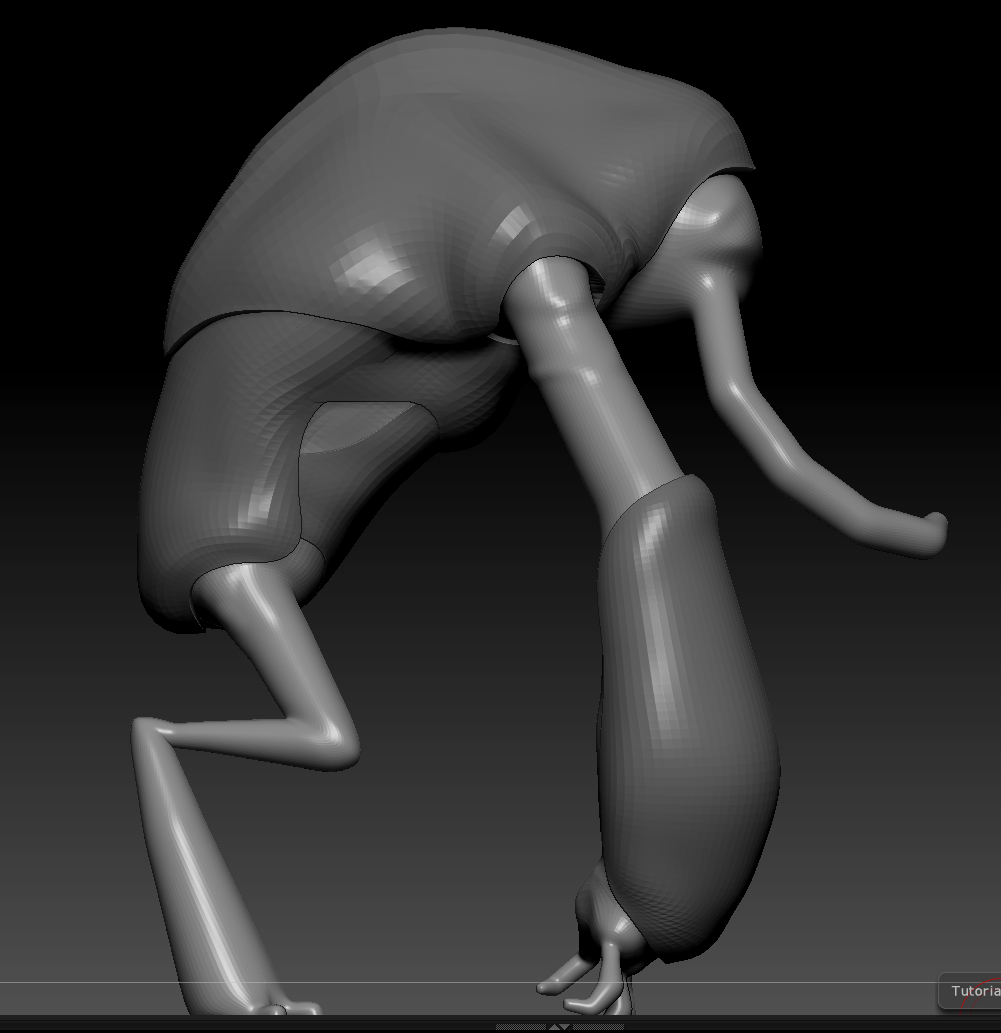Image resolution: width=1001 pixels, height=1033 pixels.
Task: Open the Tutorial view button
Action: point(970,991)
